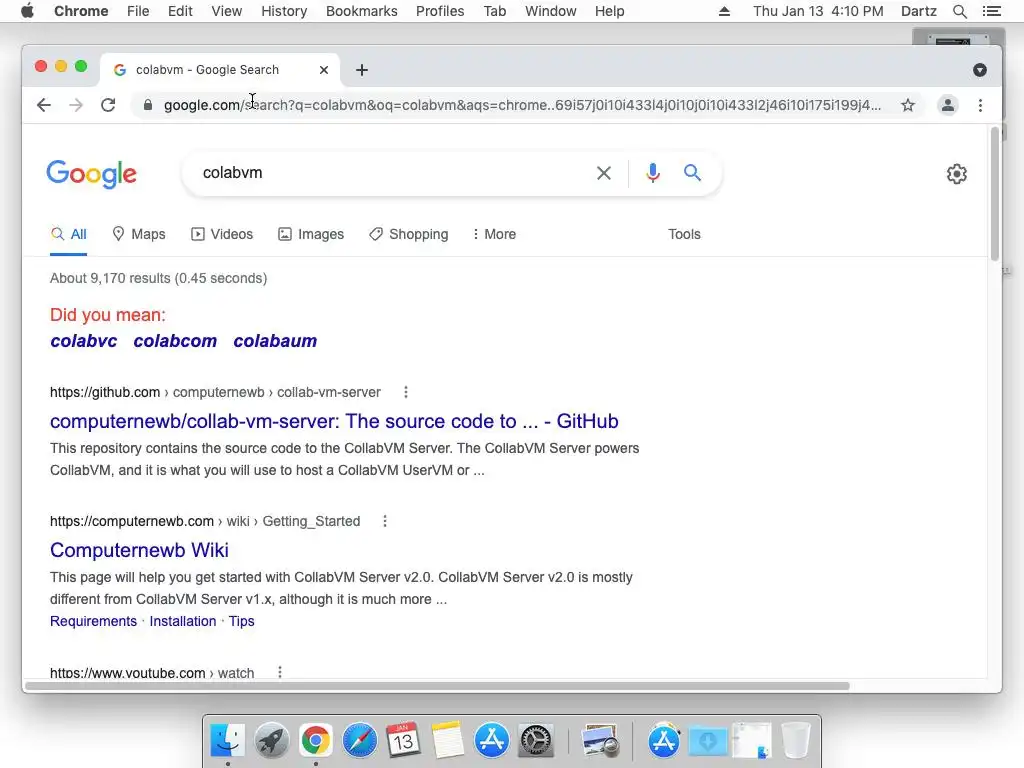This screenshot has height=768, width=1024.
Task: Open the Bookmarks menu
Action: 362,11
